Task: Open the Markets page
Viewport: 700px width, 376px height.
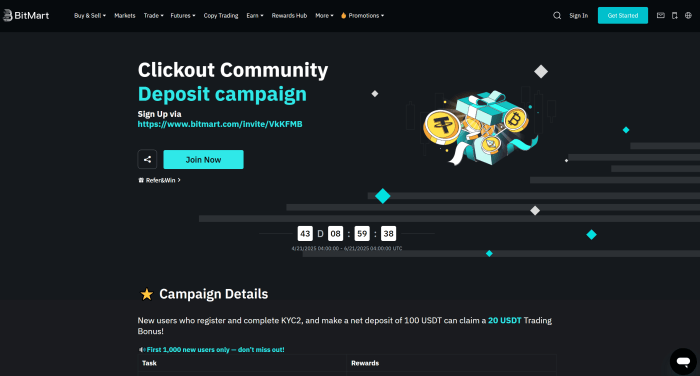Action: coord(125,16)
